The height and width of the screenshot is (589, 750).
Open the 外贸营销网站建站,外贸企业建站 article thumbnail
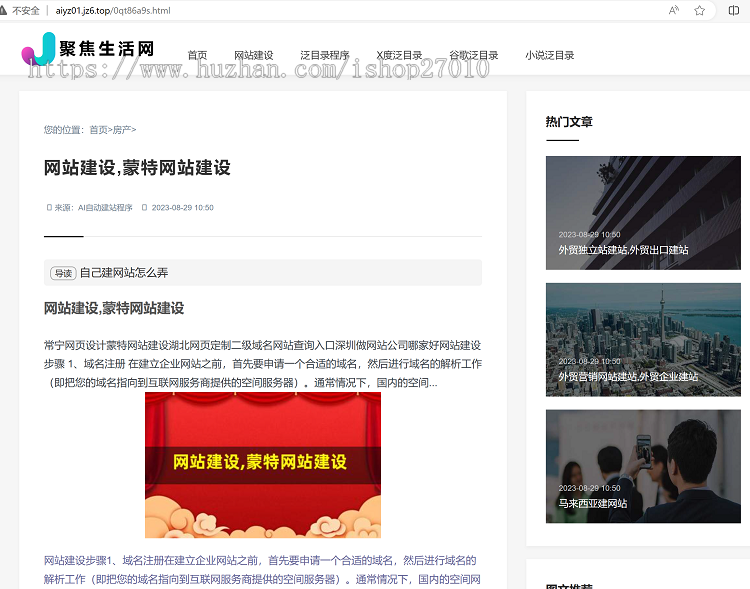point(643,340)
